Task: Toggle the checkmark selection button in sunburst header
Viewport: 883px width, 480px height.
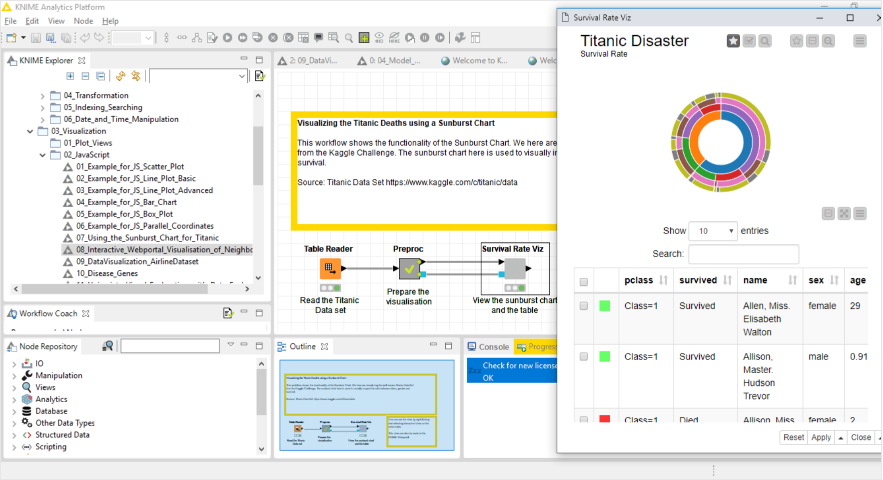Action: coord(749,41)
